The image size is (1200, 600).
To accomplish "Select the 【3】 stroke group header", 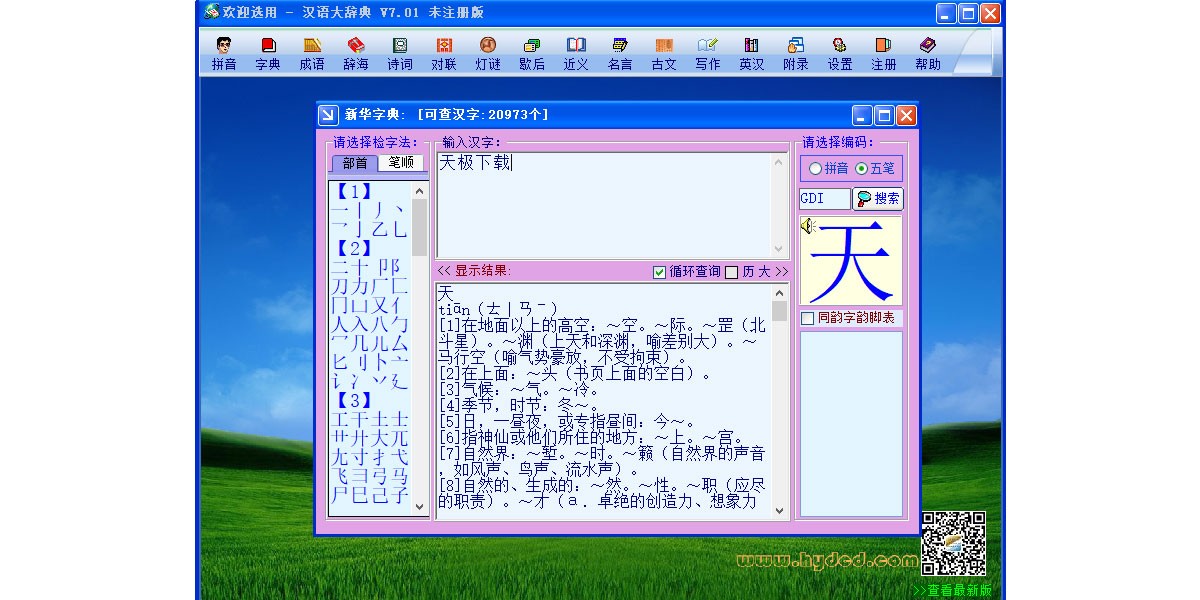I will [x=352, y=401].
